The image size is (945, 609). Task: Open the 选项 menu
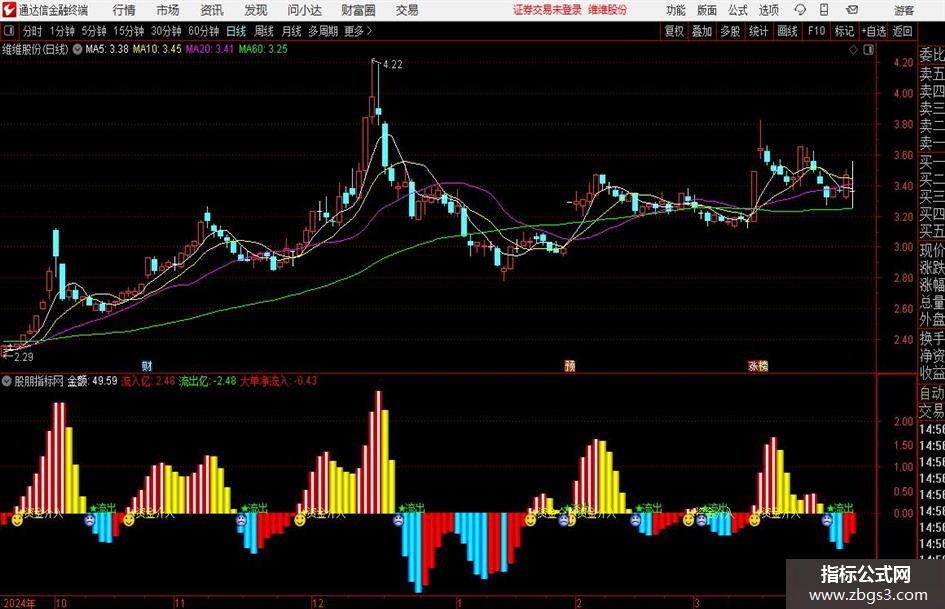(x=768, y=10)
